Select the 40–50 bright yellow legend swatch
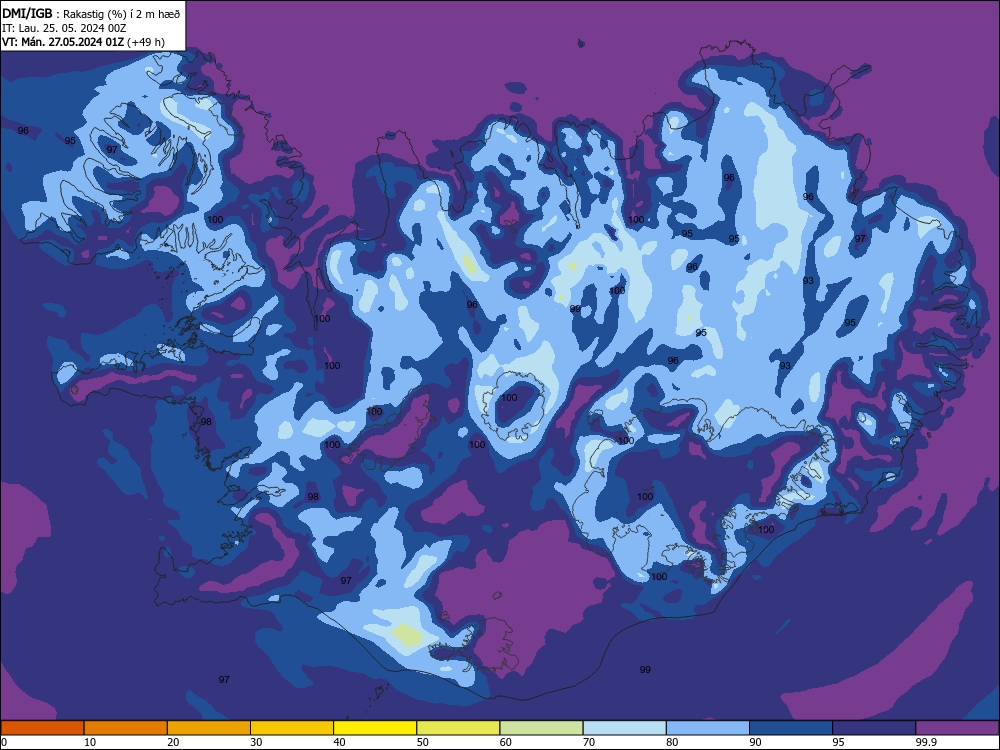This screenshot has width=1000, height=750. (x=375, y=728)
